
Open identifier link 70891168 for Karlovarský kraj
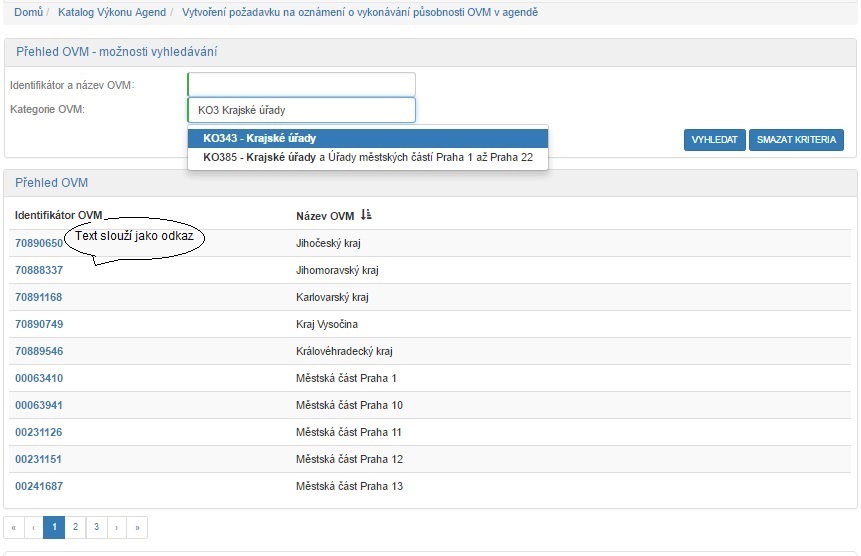39,297
